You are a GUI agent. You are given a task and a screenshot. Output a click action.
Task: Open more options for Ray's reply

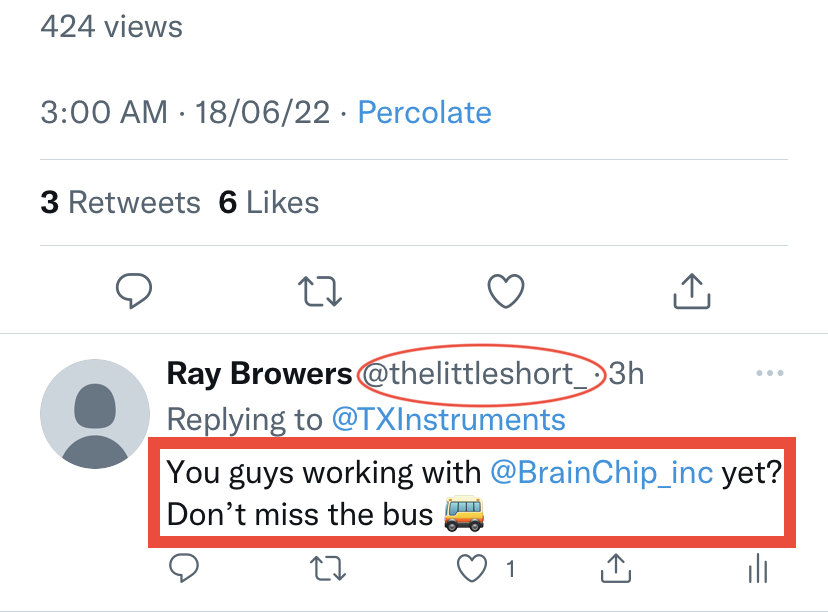(x=769, y=374)
